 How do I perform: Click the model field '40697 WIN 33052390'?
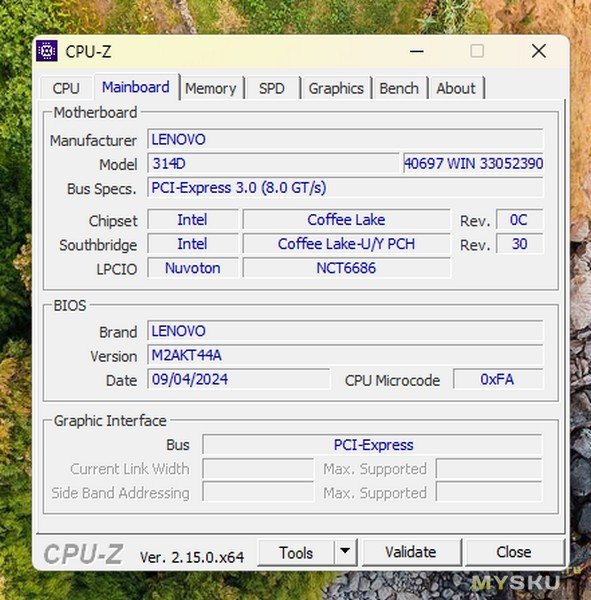(x=473, y=163)
